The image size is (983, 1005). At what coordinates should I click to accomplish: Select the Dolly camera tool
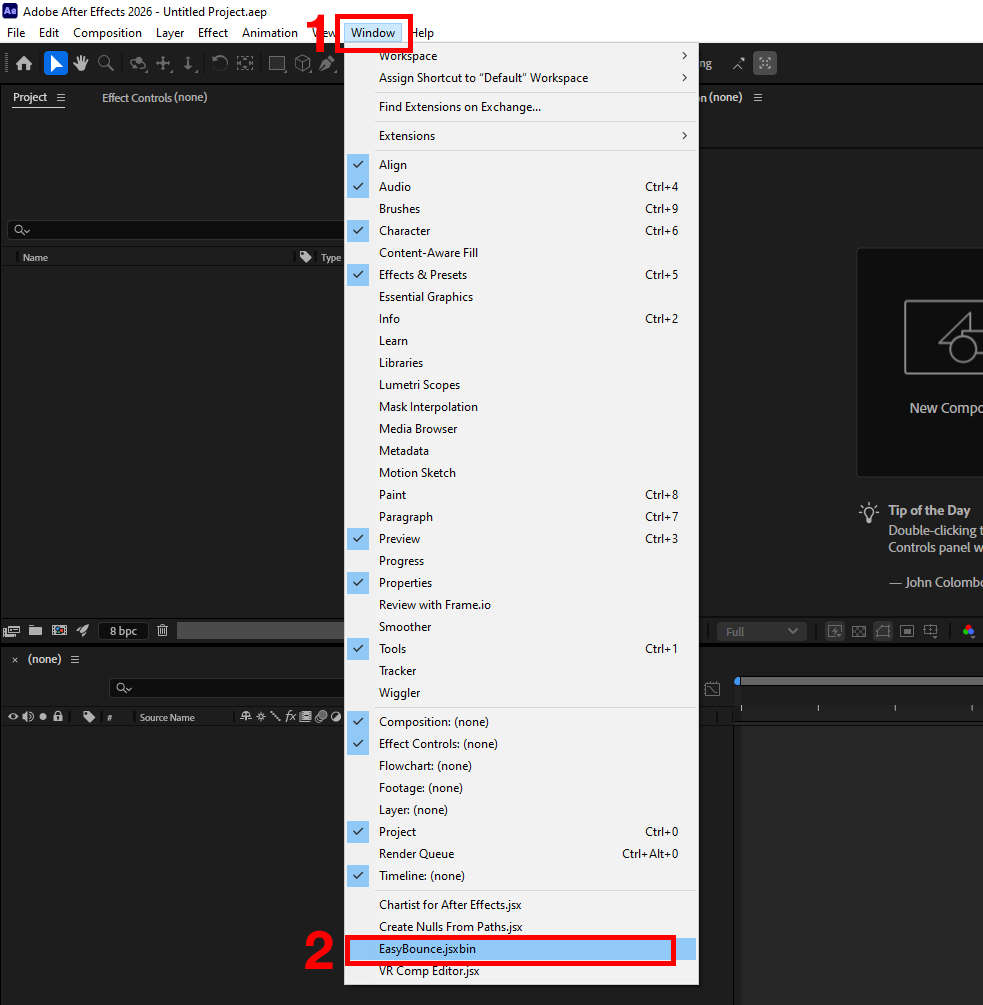coord(188,63)
